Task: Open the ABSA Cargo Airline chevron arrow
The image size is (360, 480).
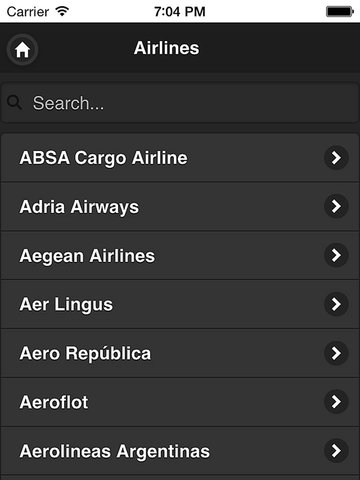Action: click(336, 158)
